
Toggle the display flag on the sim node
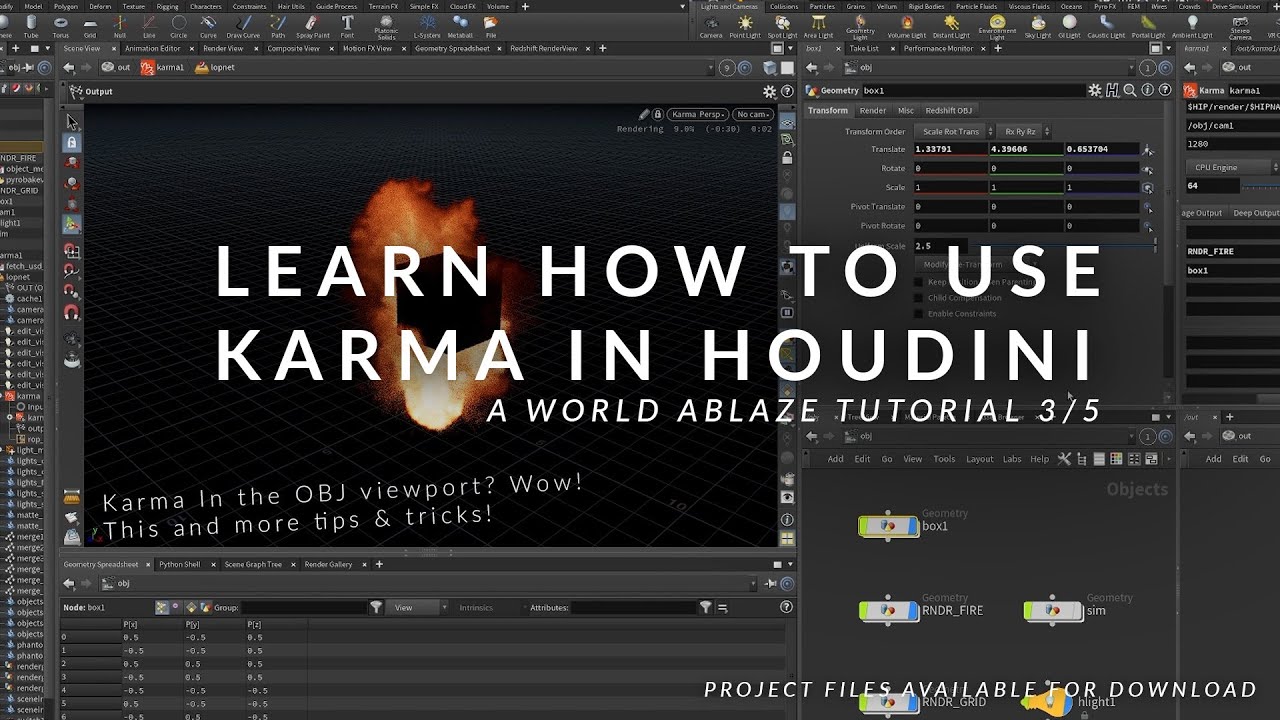pyautogui.click(x=1078, y=610)
